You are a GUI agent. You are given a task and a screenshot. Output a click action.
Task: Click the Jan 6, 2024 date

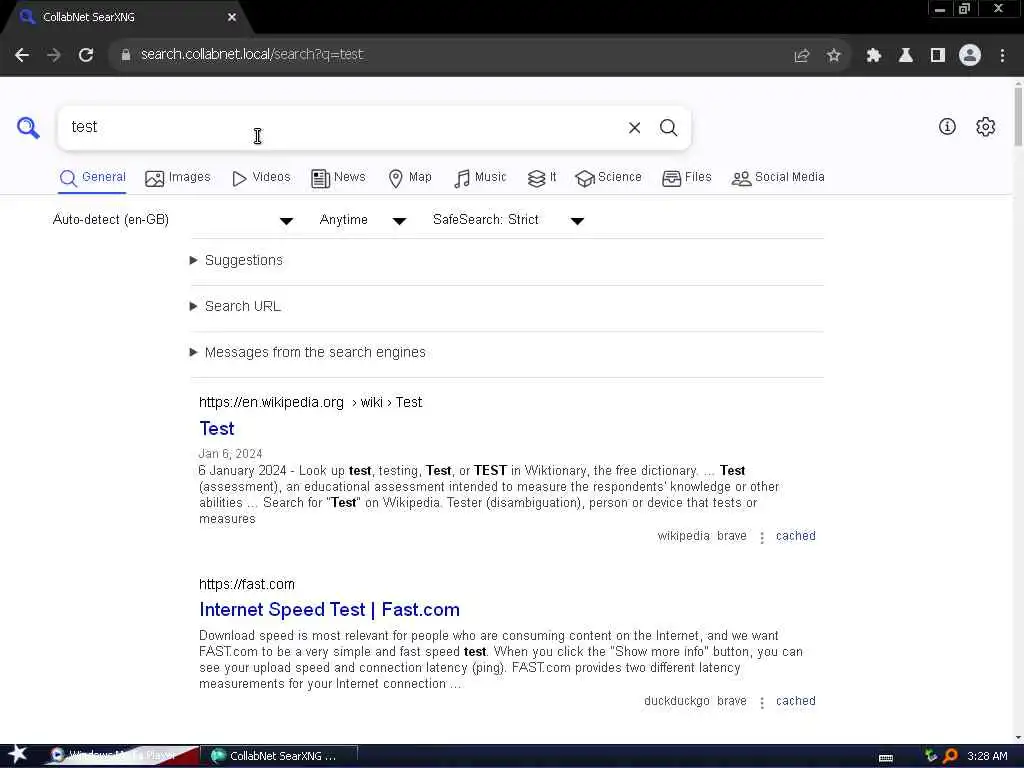[x=231, y=454]
